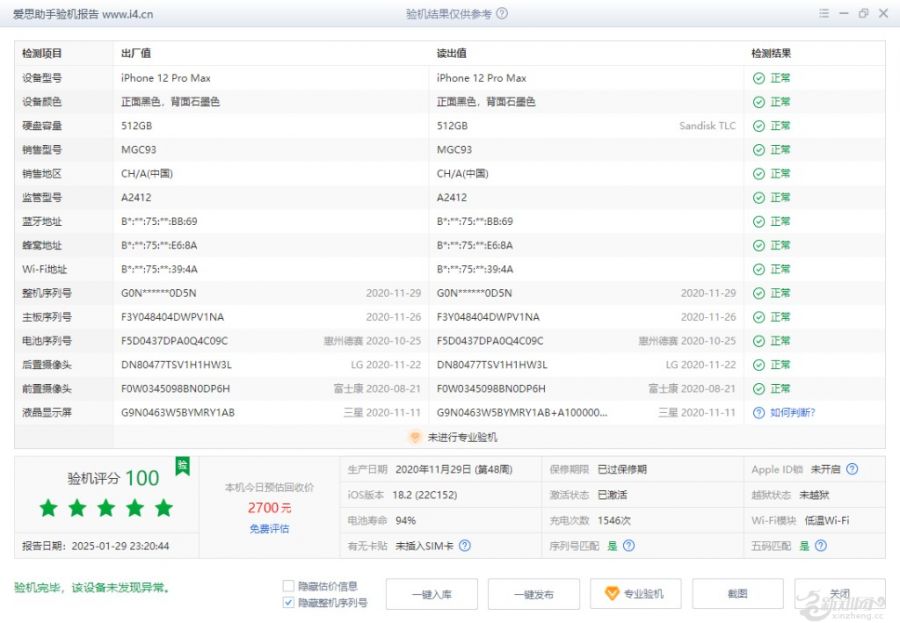Click the question icon in 液晶显示屏 row

[759, 413]
